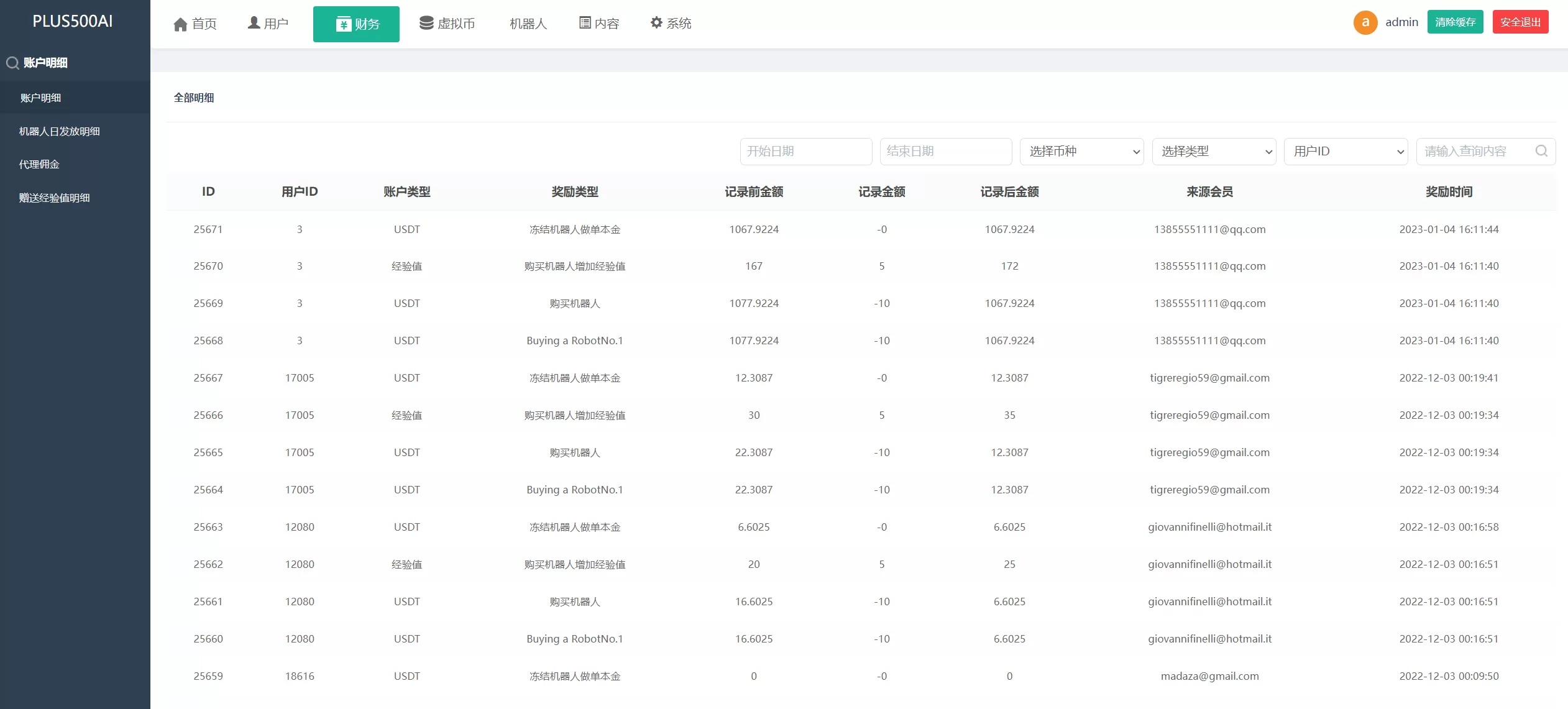The image size is (1568, 709).
Task: Open the 机器人 top menu
Action: [x=528, y=24]
